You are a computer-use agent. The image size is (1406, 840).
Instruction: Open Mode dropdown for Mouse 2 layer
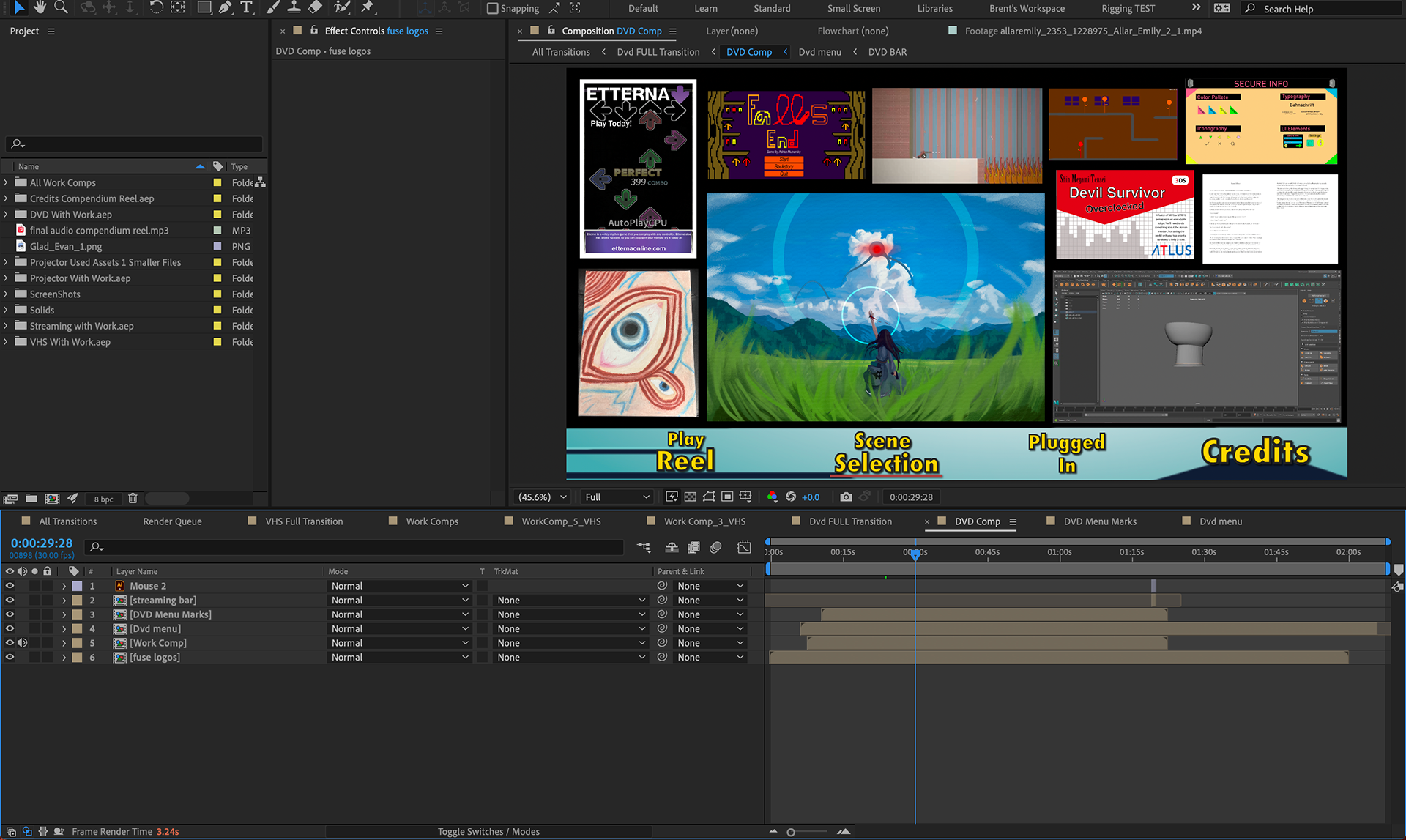[x=400, y=586]
